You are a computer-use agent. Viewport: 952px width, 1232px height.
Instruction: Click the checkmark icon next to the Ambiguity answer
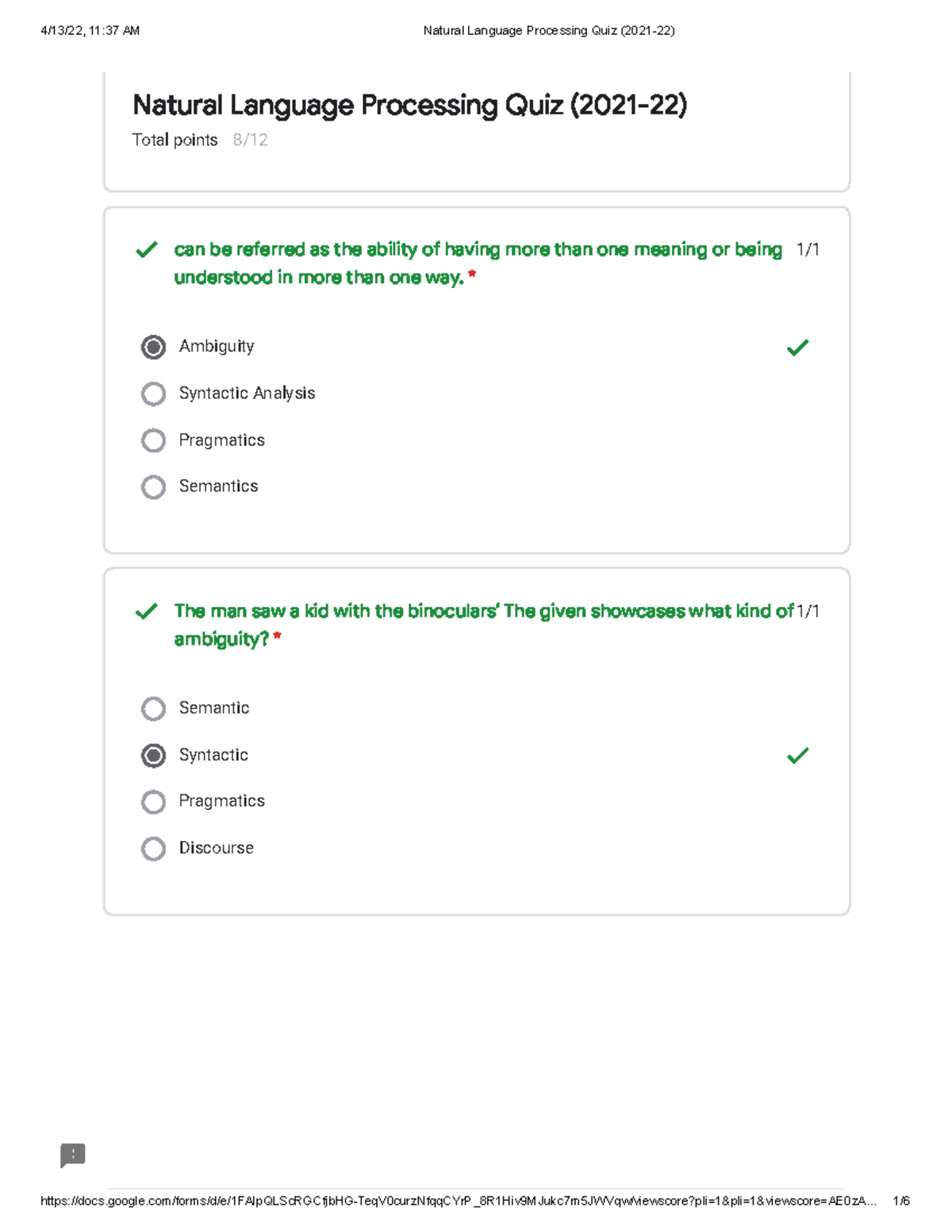point(800,347)
